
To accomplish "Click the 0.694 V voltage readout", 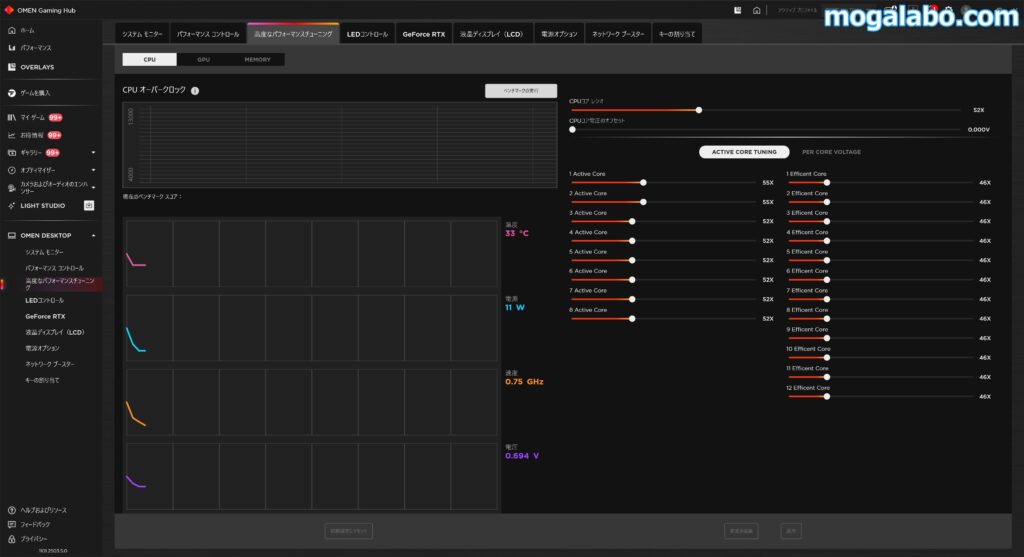I will (522, 456).
